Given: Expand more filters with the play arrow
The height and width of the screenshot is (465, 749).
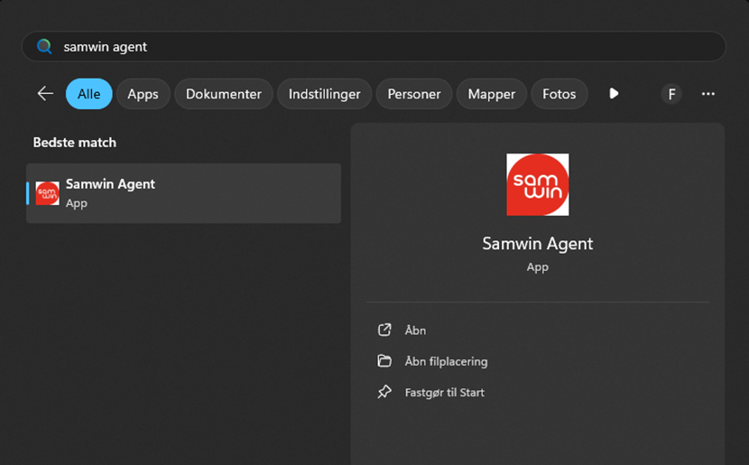Looking at the screenshot, I should click(x=614, y=94).
